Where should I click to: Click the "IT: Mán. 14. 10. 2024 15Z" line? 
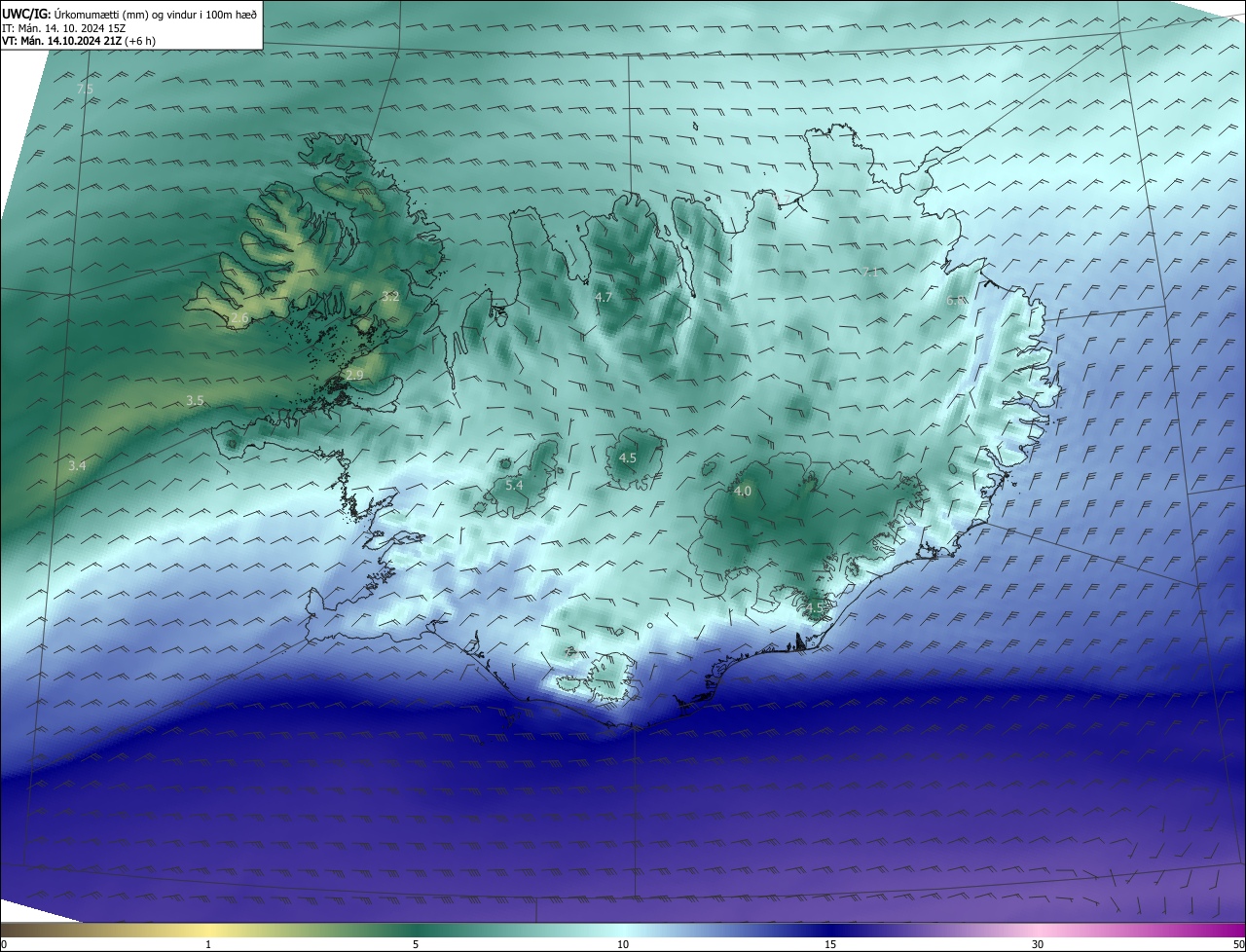tap(63, 27)
